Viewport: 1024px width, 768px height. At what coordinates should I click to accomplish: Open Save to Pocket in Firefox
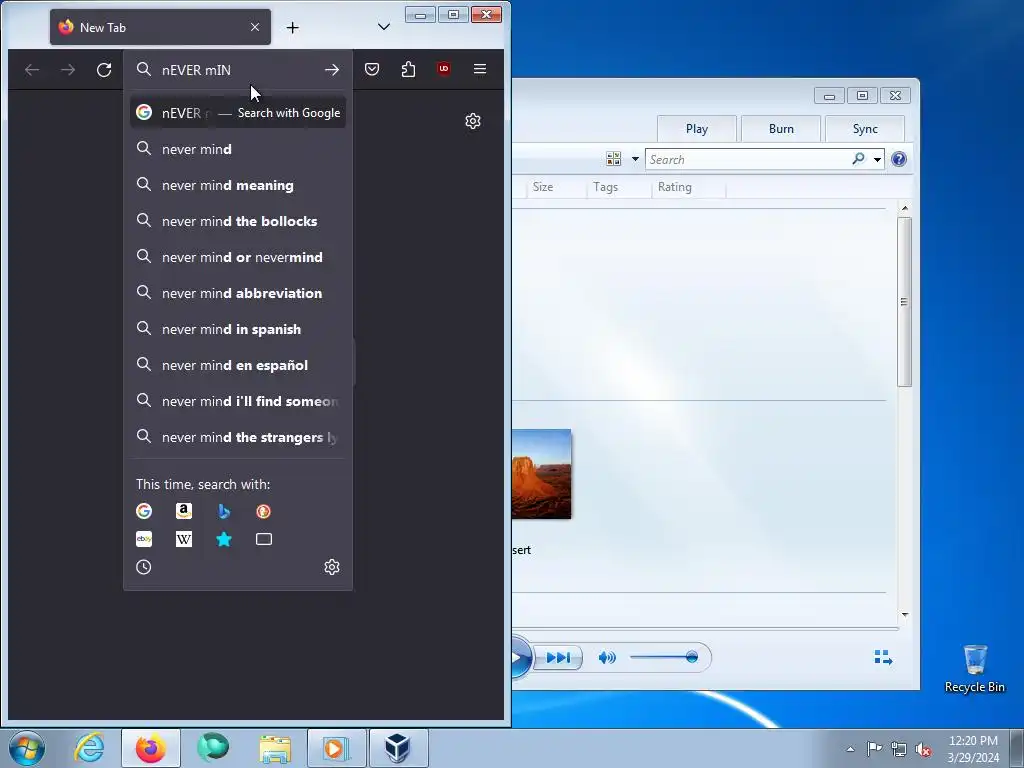(x=372, y=69)
